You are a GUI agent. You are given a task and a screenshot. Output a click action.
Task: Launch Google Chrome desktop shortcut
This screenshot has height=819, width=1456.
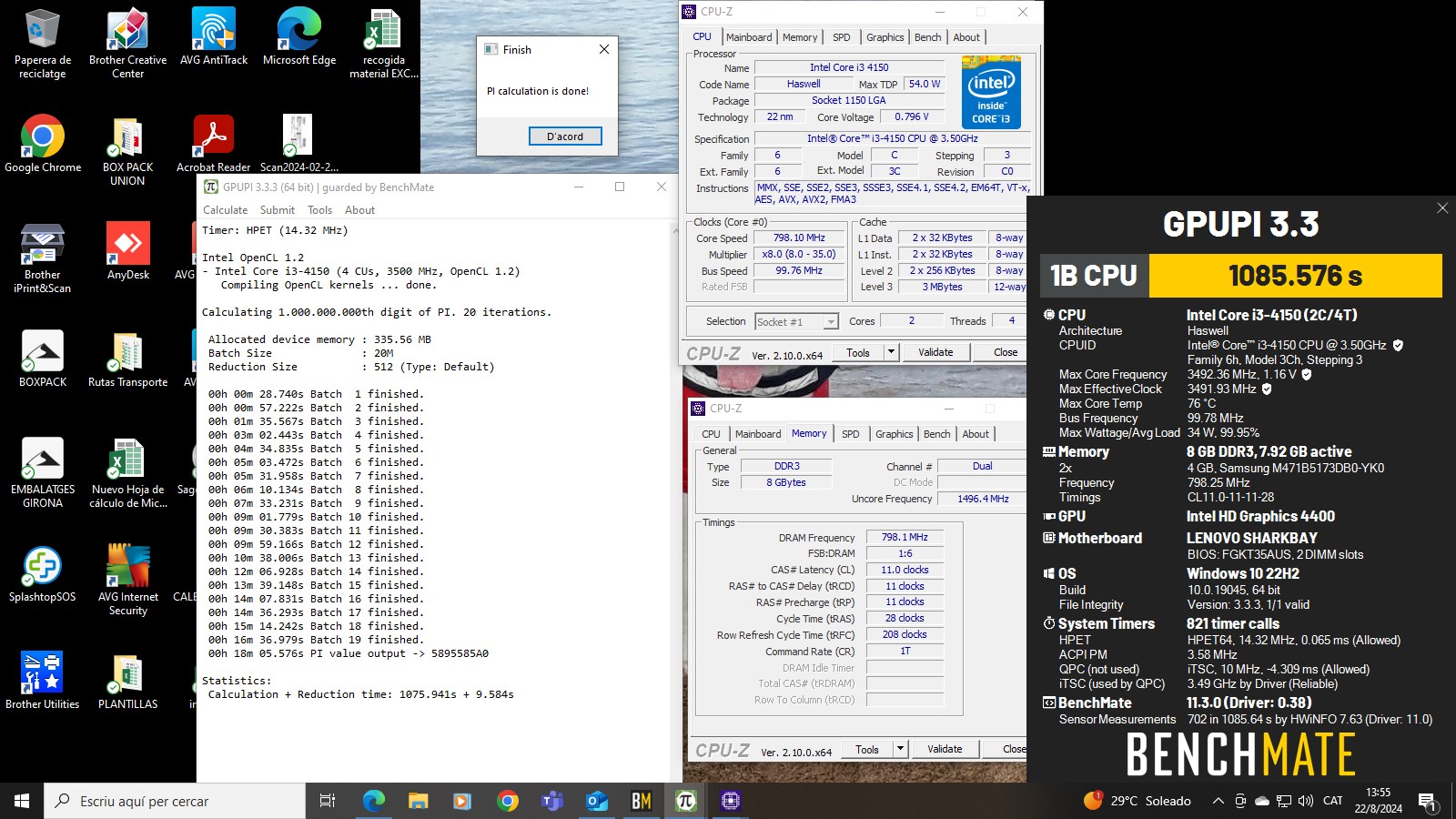point(43,144)
